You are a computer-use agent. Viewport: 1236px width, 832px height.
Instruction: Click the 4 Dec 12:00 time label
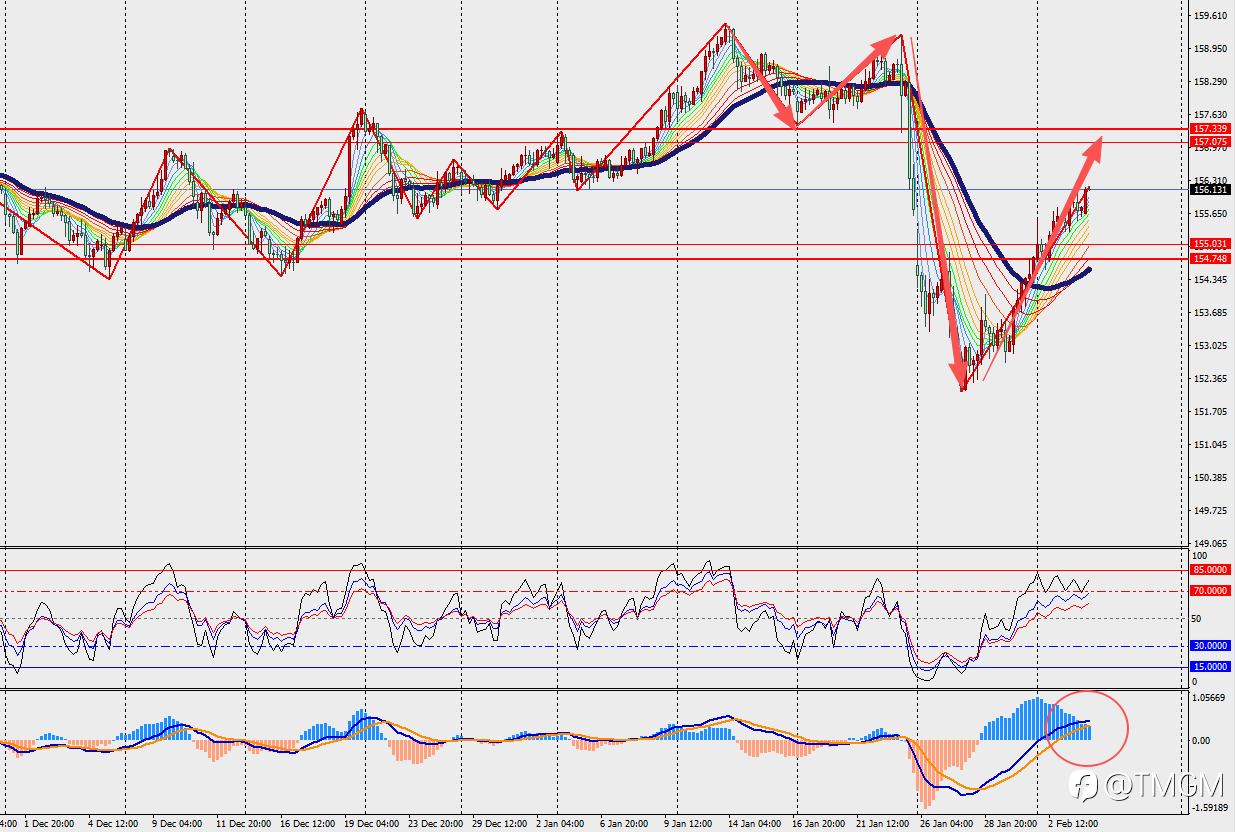coord(113,824)
